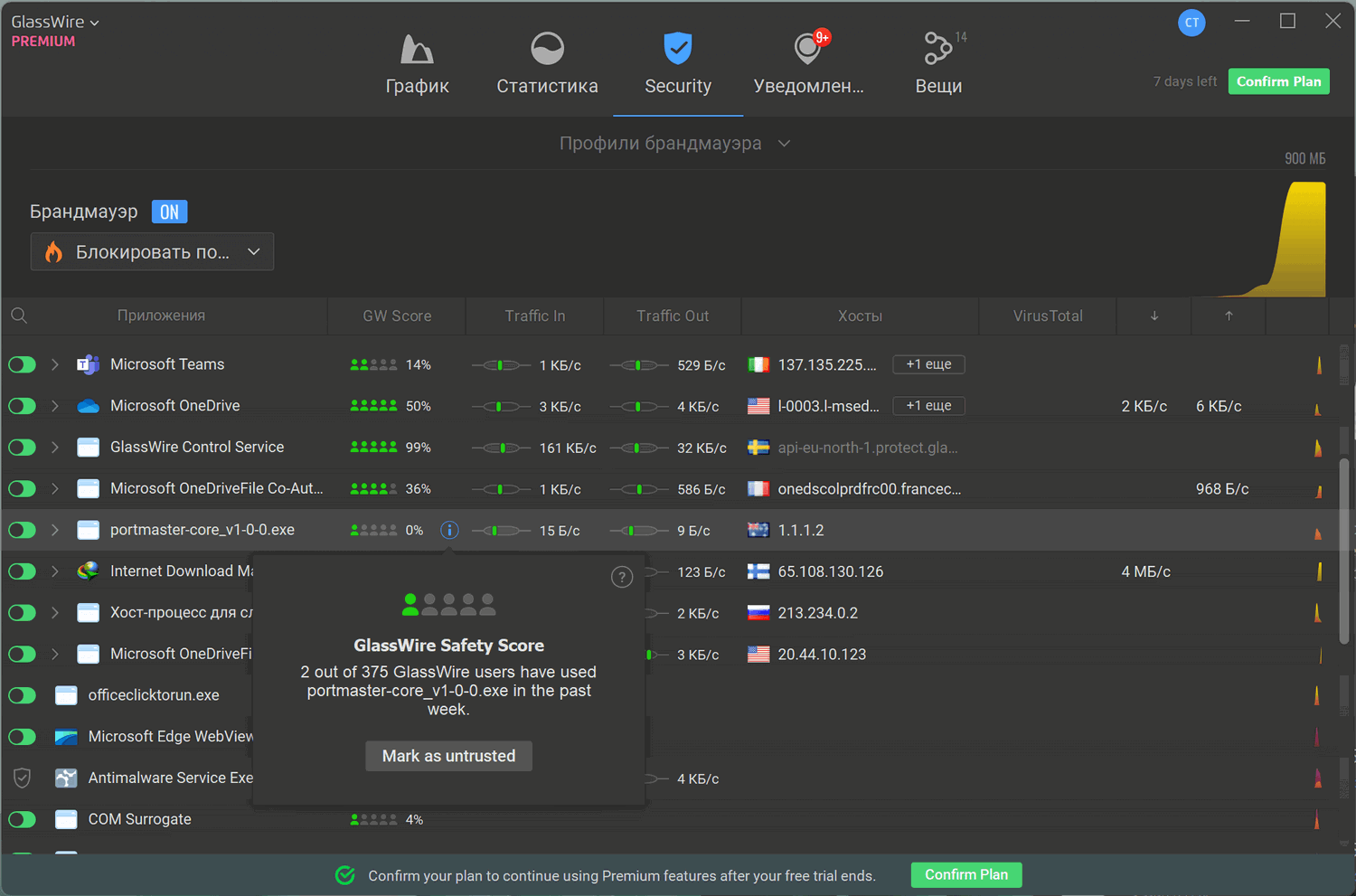The height and width of the screenshot is (896, 1356).
Task: Click the help question mark in popup
Action: (622, 577)
